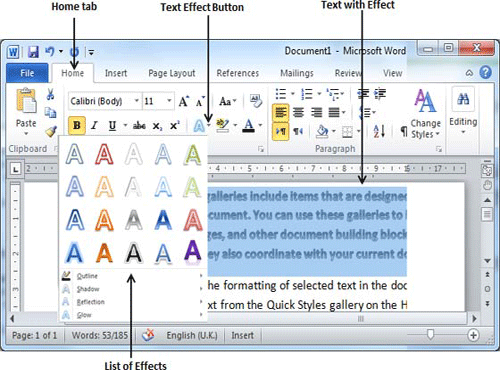
Task: Toggle Align Text Left button
Action: pyautogui.click(x=280, y=113)
